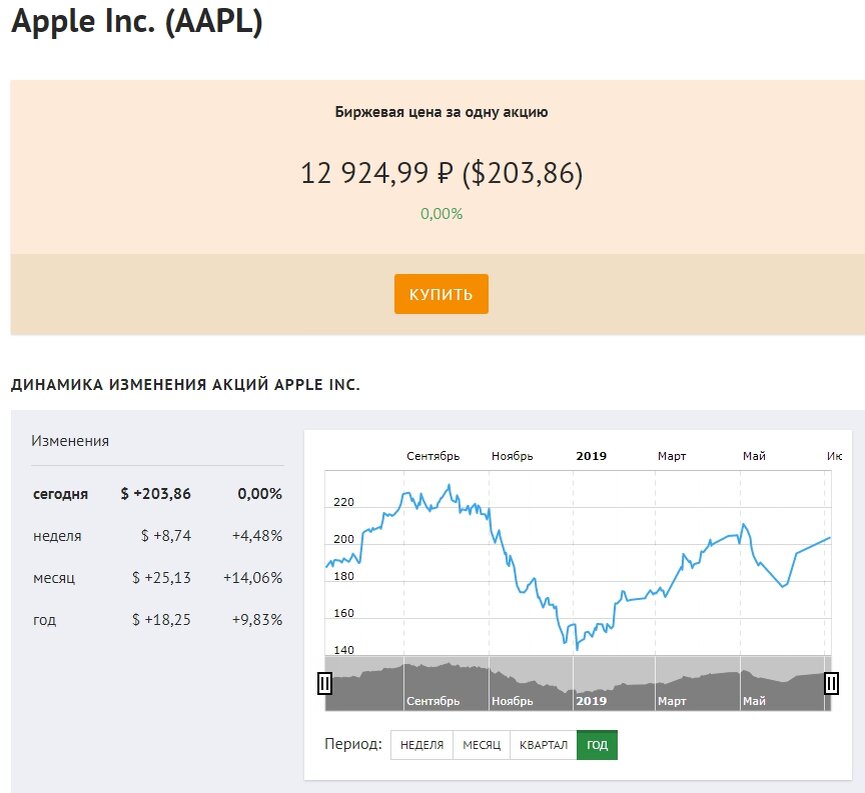Click Ноябрь label in the gray navigator strip
The width and height of the screenshot is (865, 793).
(x=513, y=701)
